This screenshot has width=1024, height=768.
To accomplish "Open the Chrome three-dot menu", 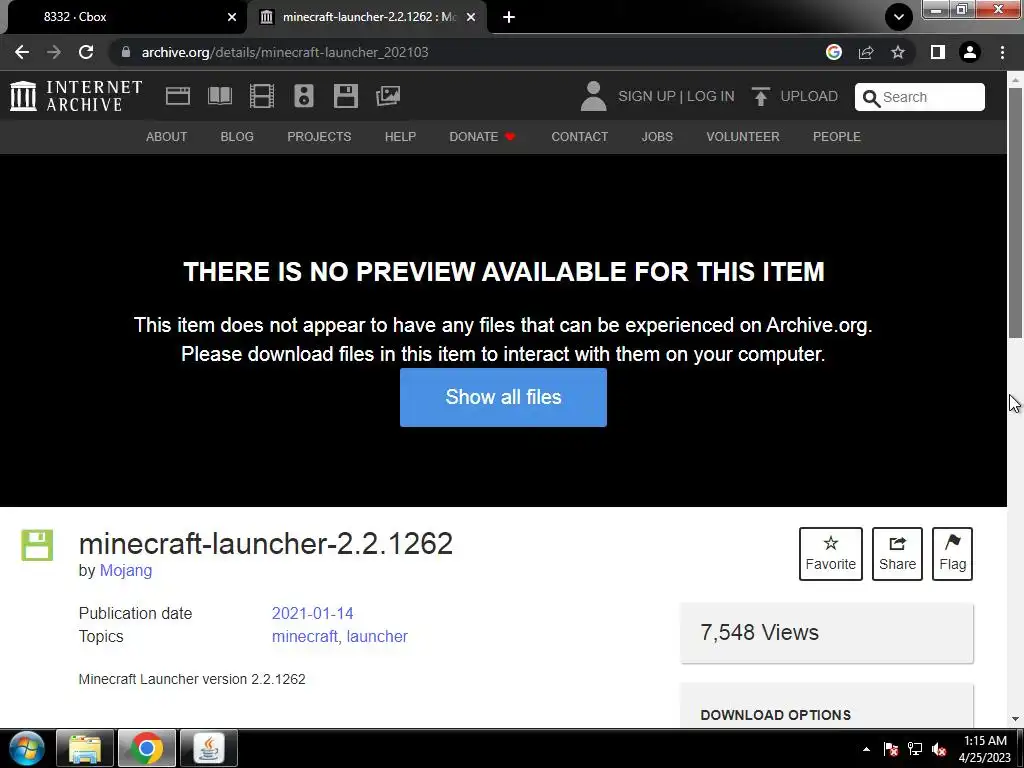I will click(1002, 52).
